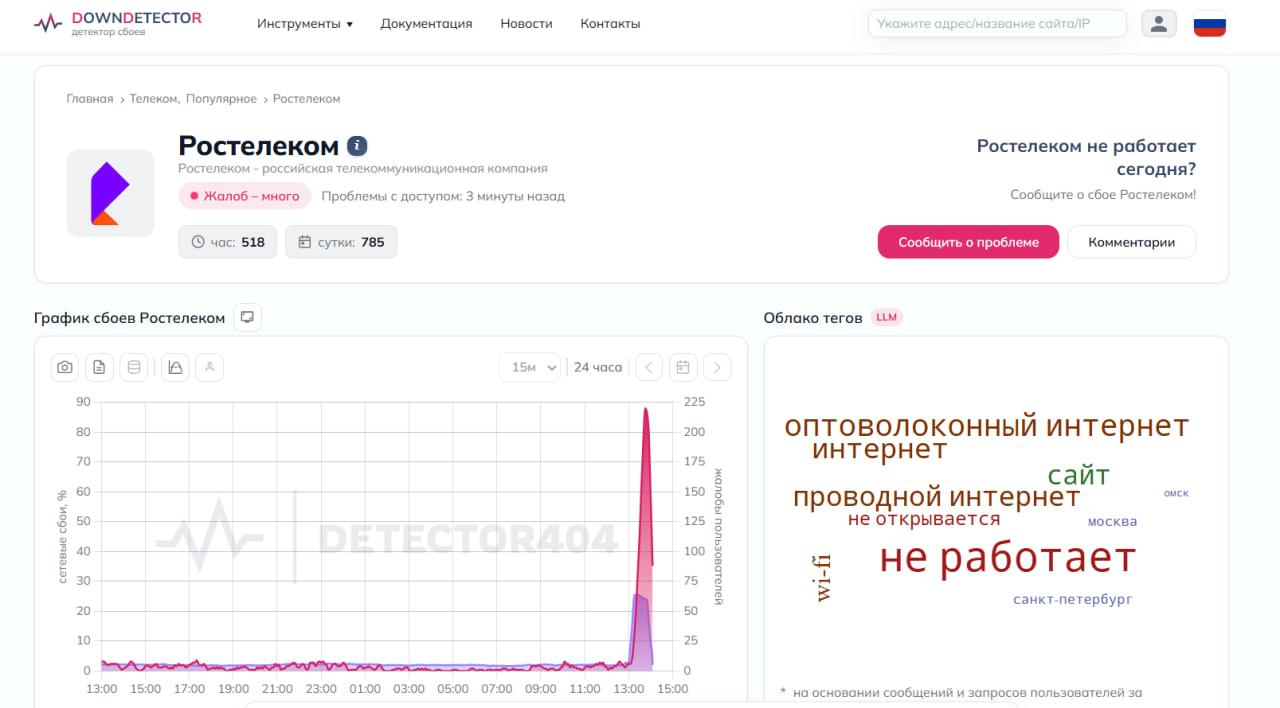The width and height of the screenshot is (1280, 708).
Task: Open the Новости menu item
Action: coord(526,24)
